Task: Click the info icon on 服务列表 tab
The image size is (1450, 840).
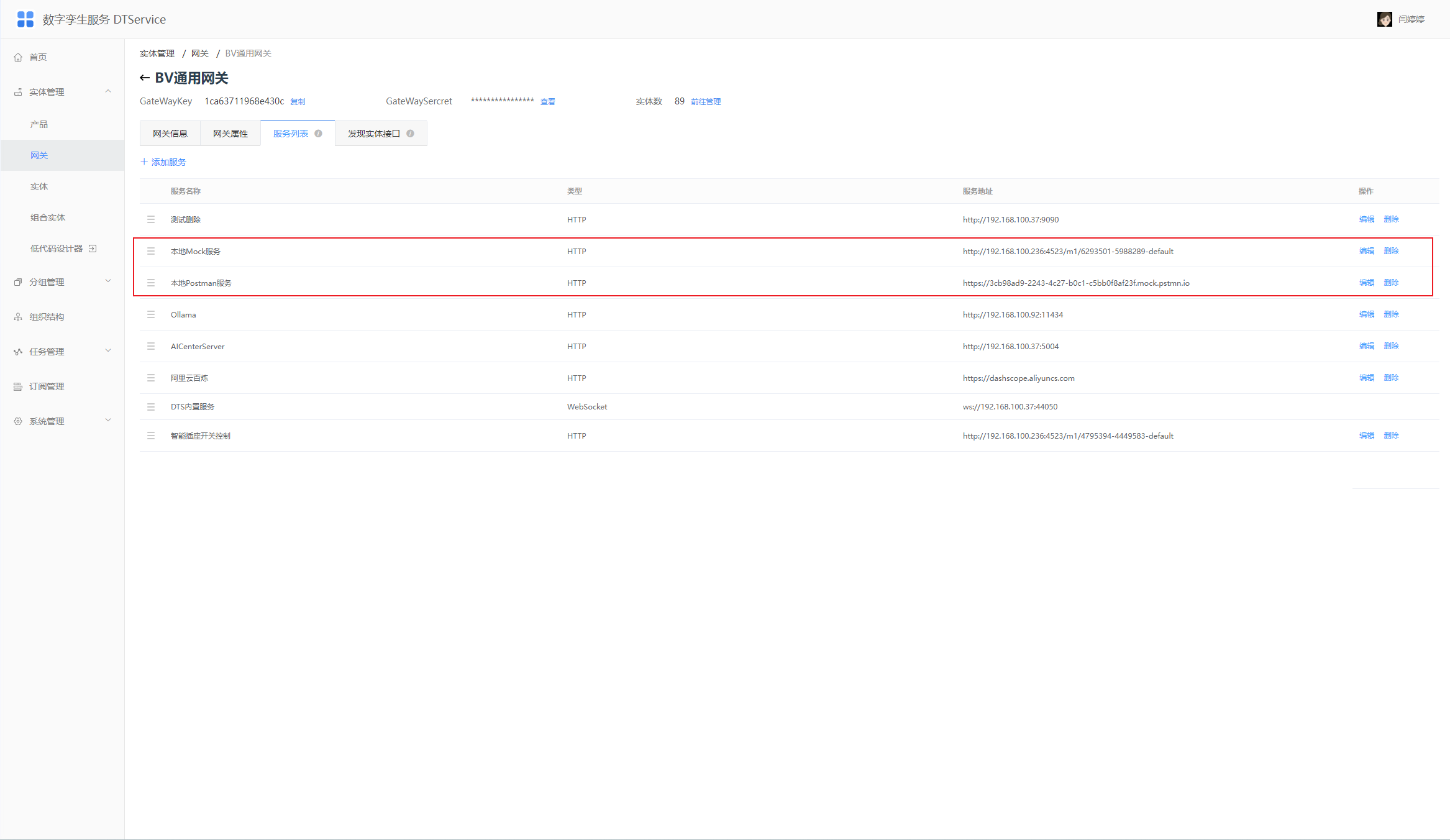Action: pyautogui.click(x=318, y=134)
